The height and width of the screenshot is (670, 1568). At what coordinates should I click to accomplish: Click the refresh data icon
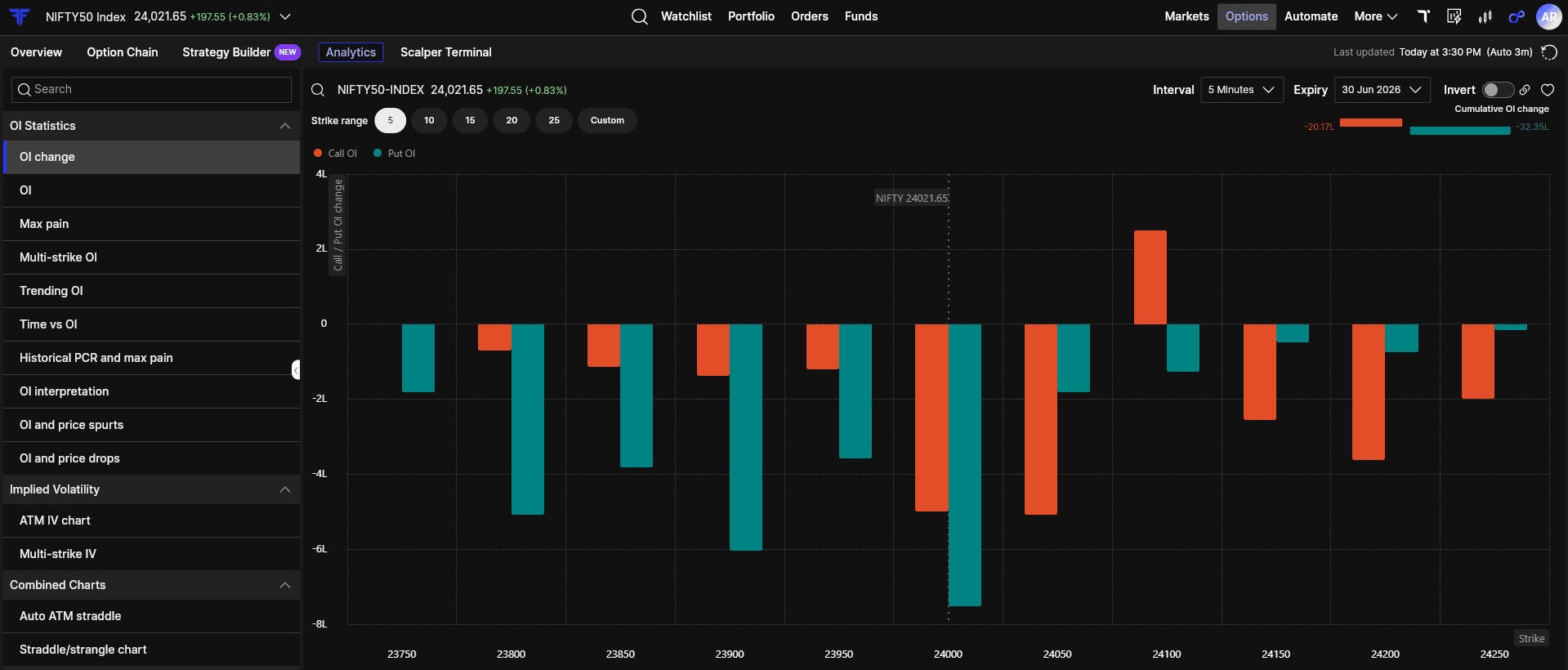click(1548, 52)
